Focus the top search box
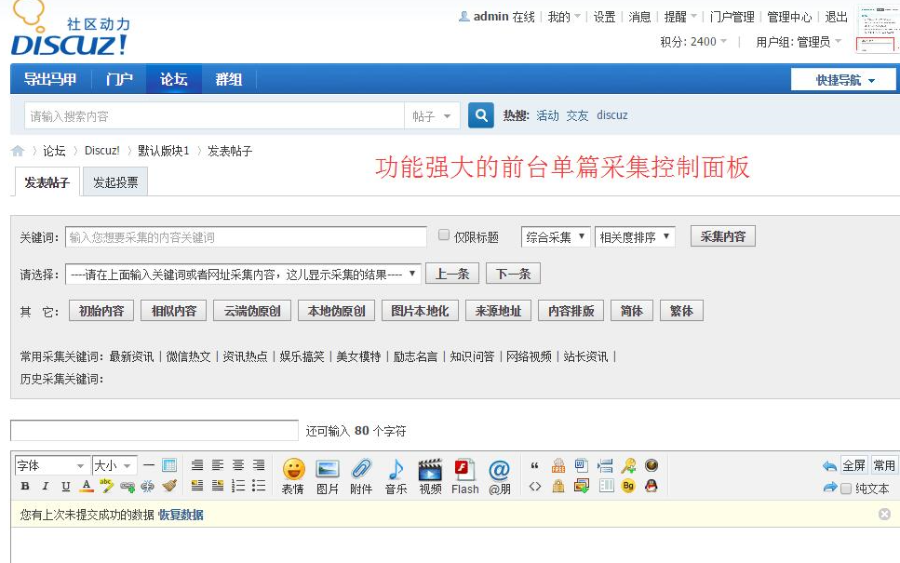The width and height of the screenshot is (900, 563). coord(214,116)
